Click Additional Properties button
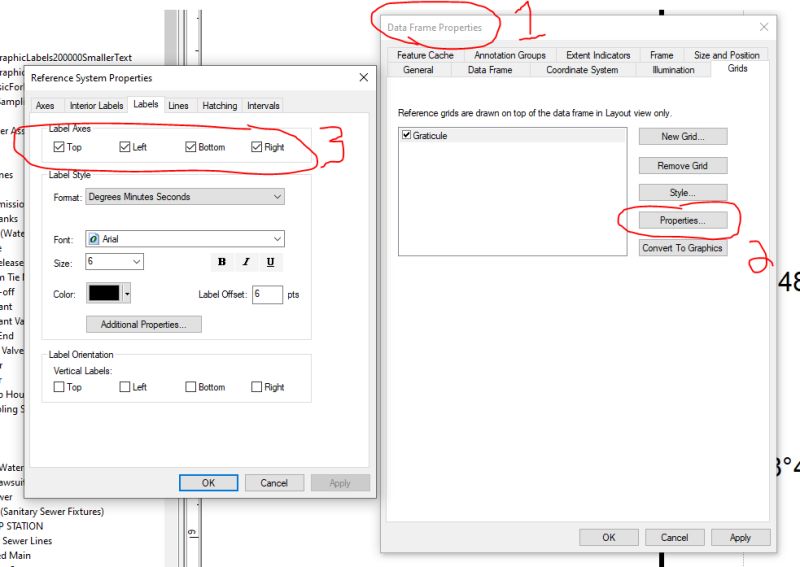The image size is (800, 567). coord(144,325)
